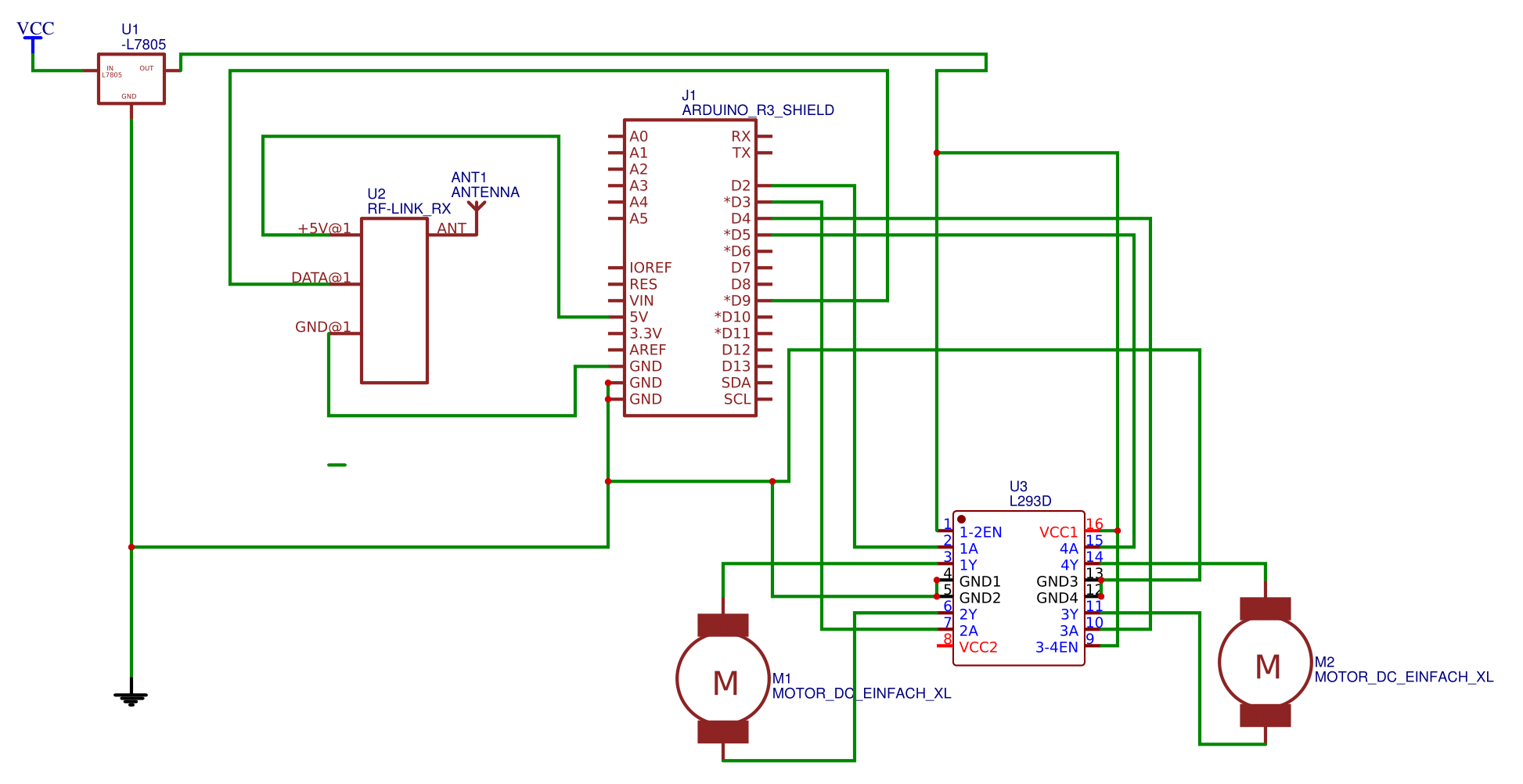Click the ANT1 reference label
This screenshot has width=1523, height=784.
pyautogui.click(x=469, y=178)
